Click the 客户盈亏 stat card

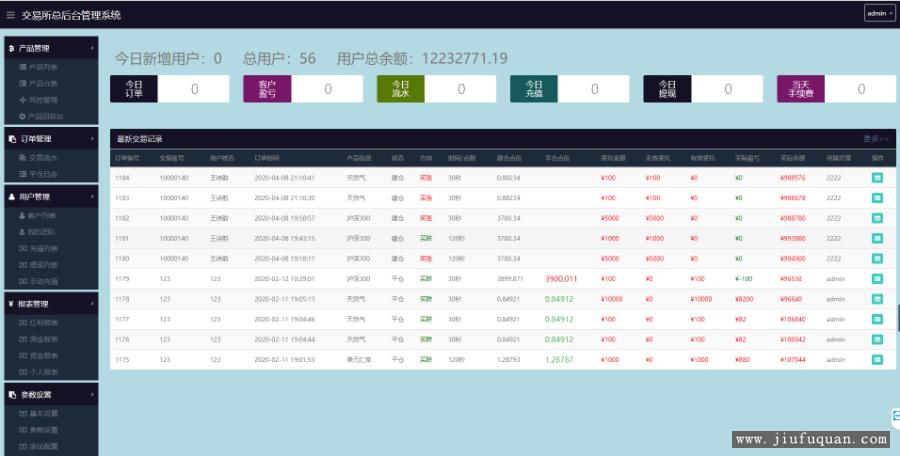tap(303, 89)
